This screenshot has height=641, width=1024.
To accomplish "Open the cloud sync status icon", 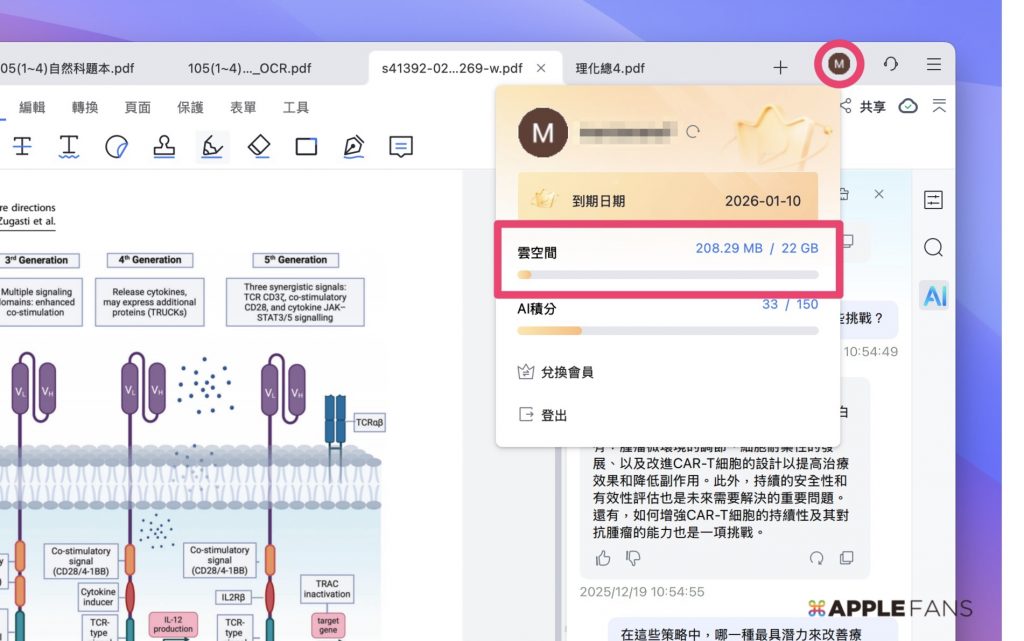I will [906, 106].
